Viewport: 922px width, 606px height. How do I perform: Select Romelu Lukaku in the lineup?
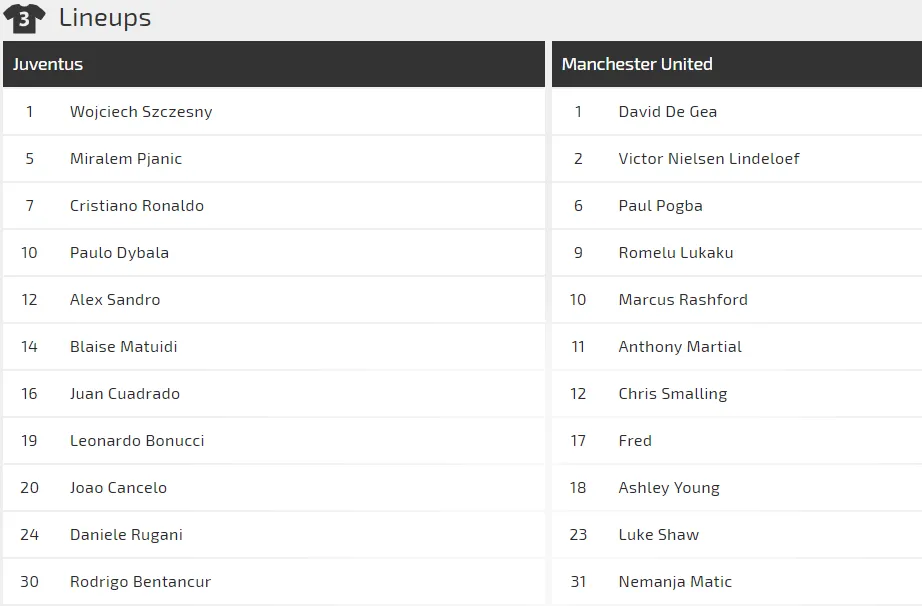point(676,253)
